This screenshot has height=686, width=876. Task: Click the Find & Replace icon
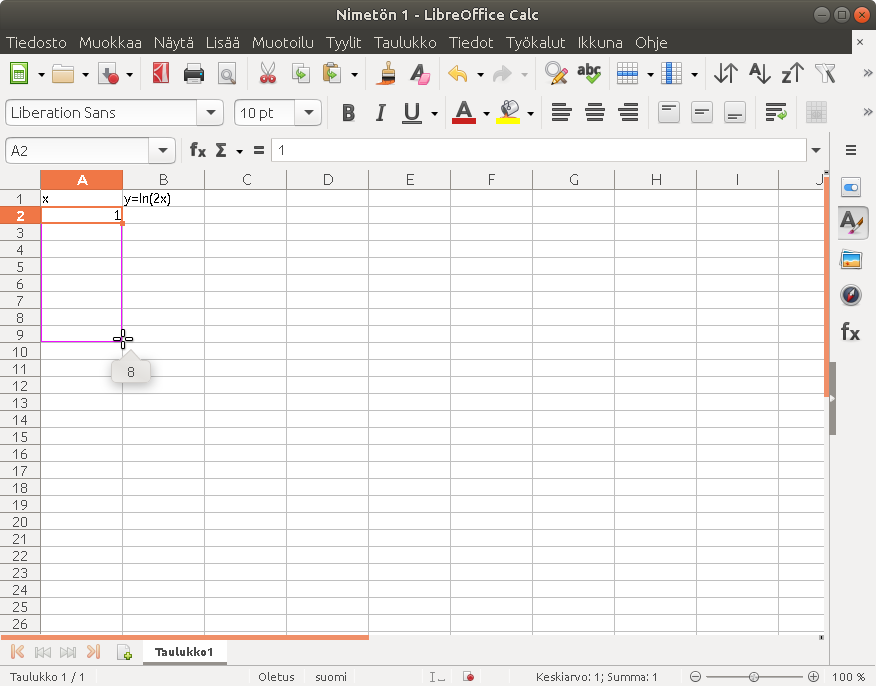[x=555, y=74]
